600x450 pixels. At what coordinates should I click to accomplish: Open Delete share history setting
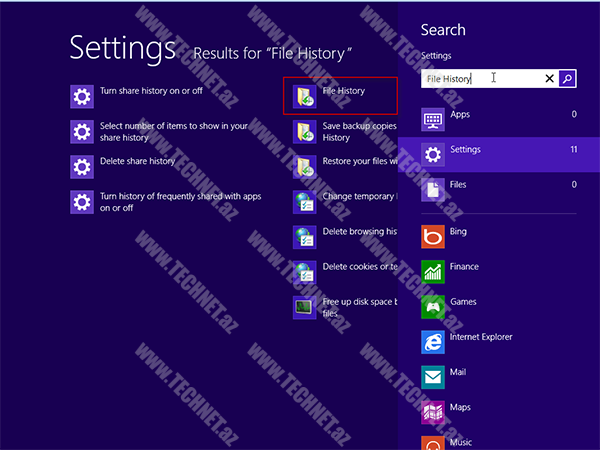pos(137,161)
